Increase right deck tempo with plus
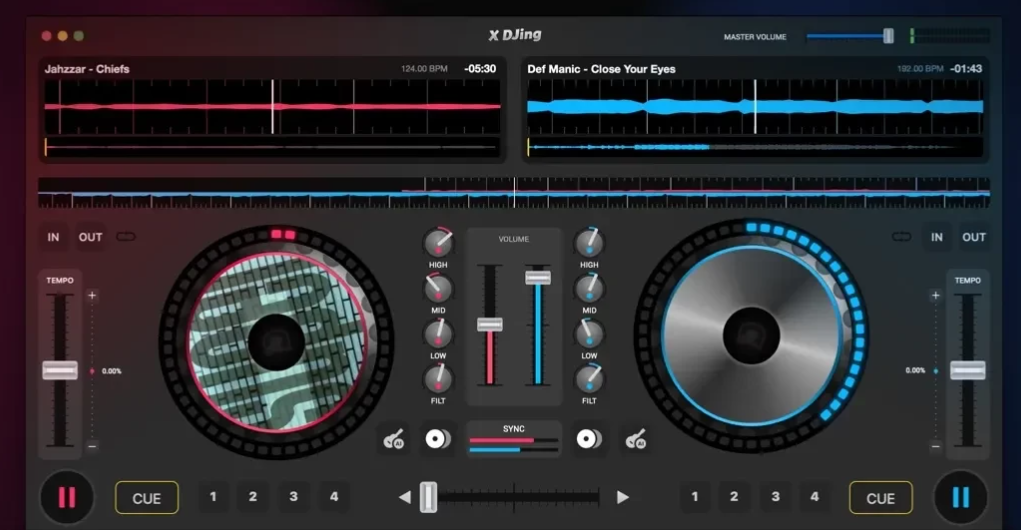 pyautogui.click(x=936, y=295)
